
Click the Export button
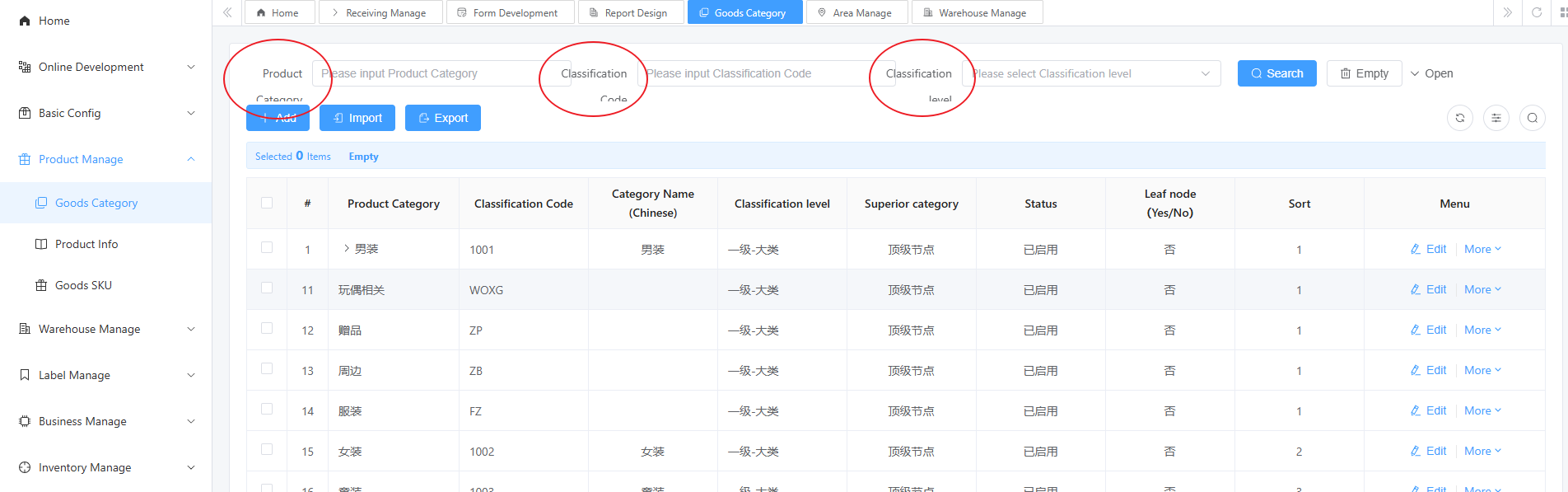(x=443, y=118)
